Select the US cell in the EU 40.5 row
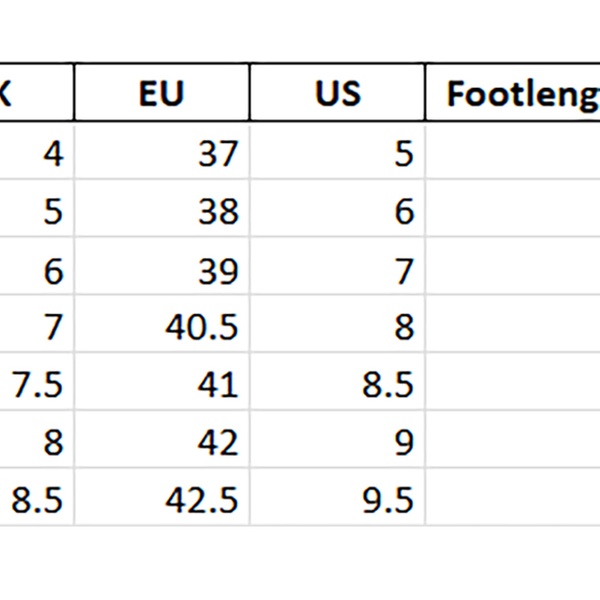The height and width of the screenshot is (600, 600). [337, 326]
